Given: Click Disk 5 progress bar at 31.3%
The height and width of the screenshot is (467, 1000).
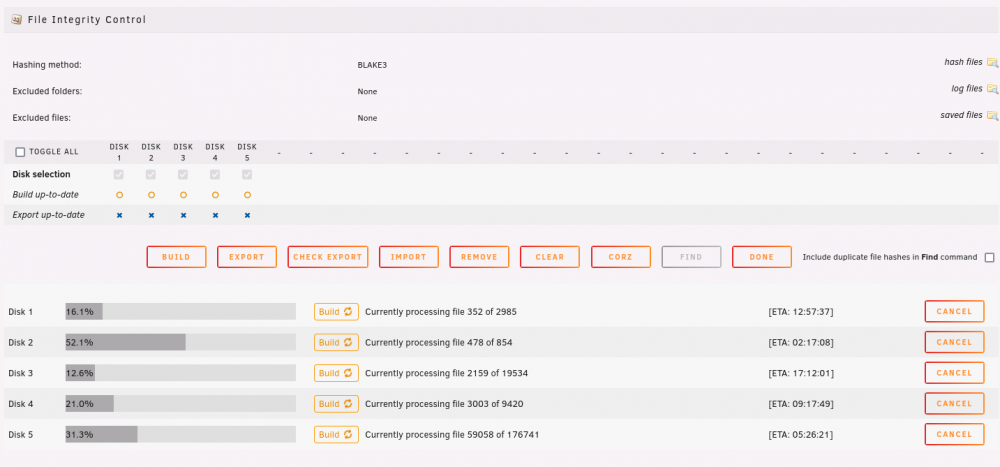Looking at the screenshot, I should (x=180, y=434).
